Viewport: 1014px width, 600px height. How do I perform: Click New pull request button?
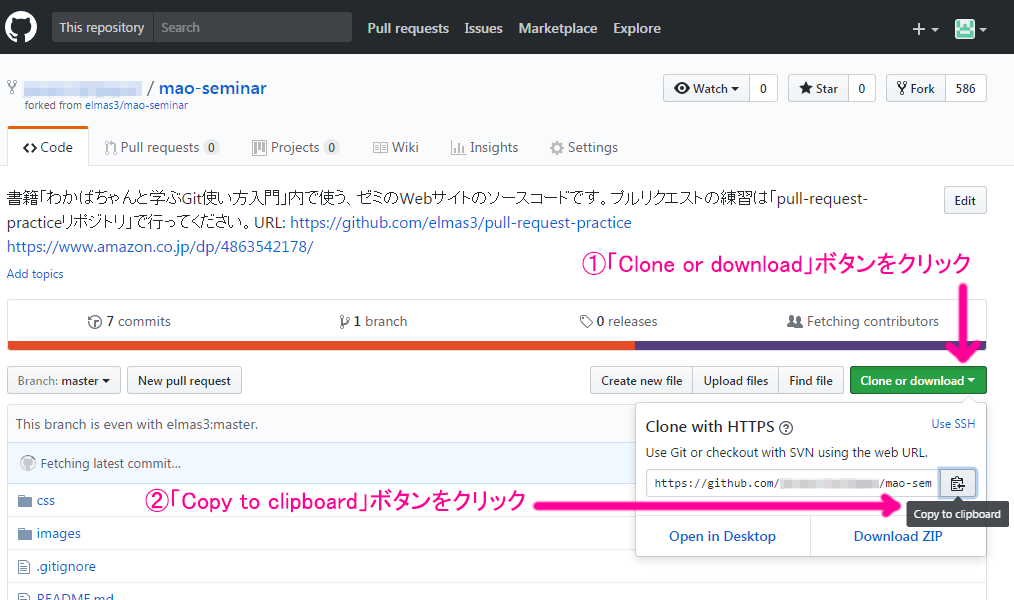click(184, 380)
